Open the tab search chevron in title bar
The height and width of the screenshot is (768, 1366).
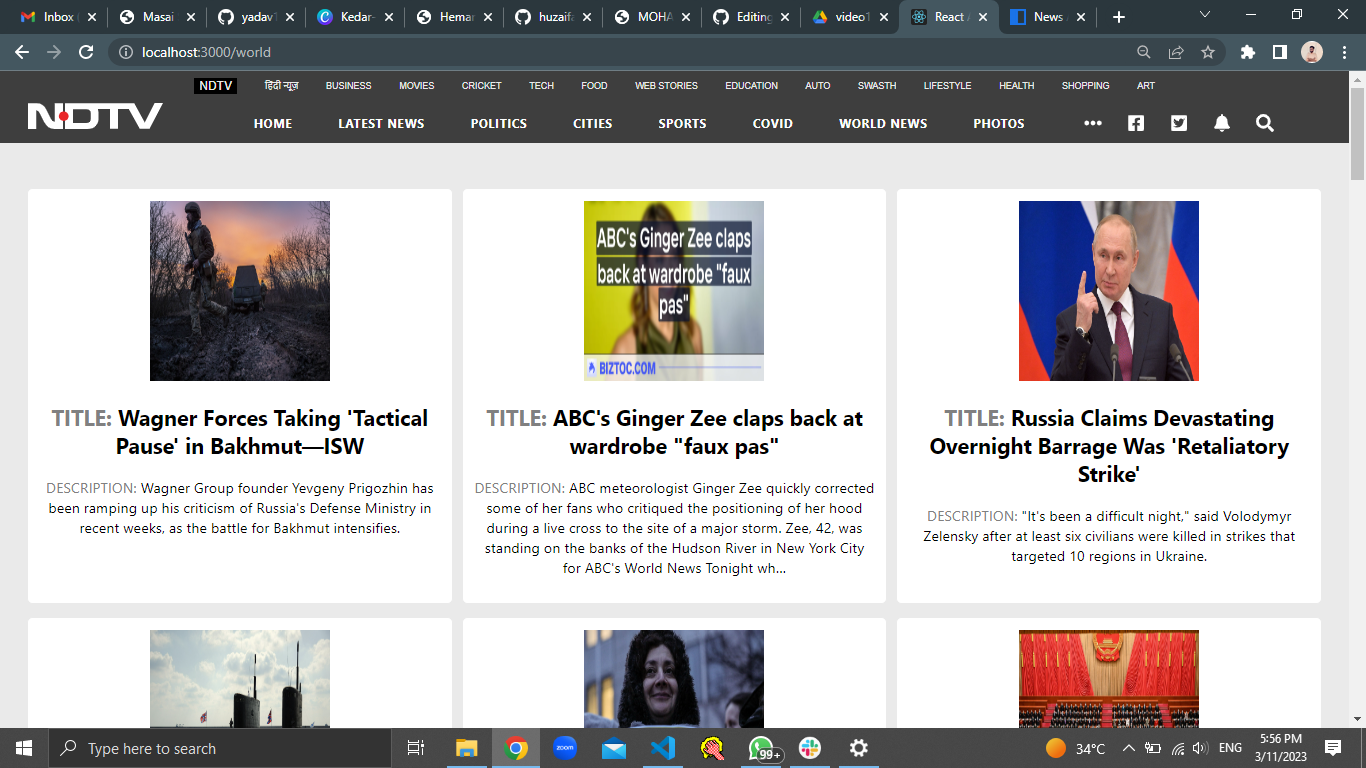tap(1204, 15)
